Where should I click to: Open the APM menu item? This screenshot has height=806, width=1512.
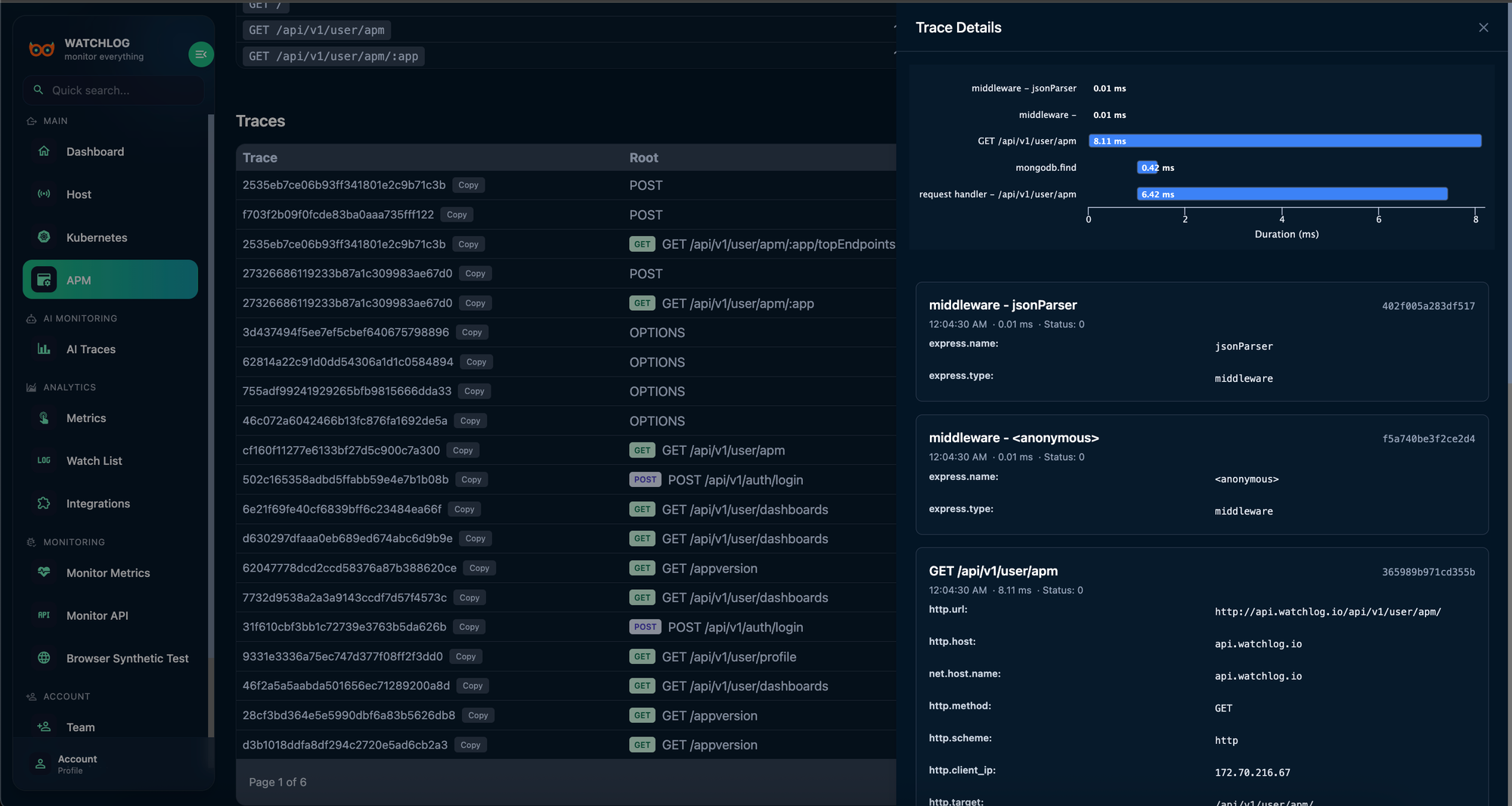[110, 280]
